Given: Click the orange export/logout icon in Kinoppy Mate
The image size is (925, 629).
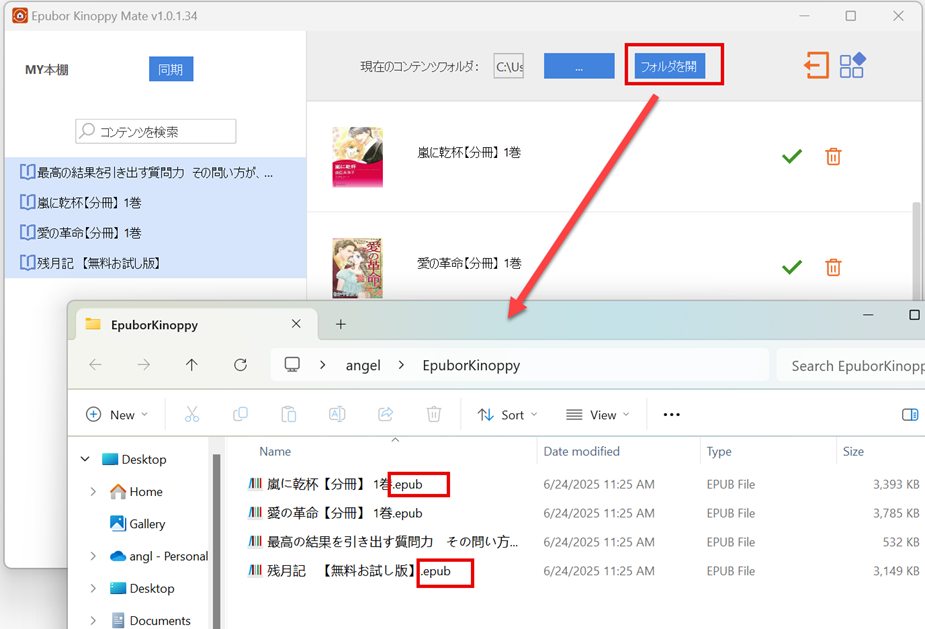Looking at the screenshot, I should pos(816,65).
